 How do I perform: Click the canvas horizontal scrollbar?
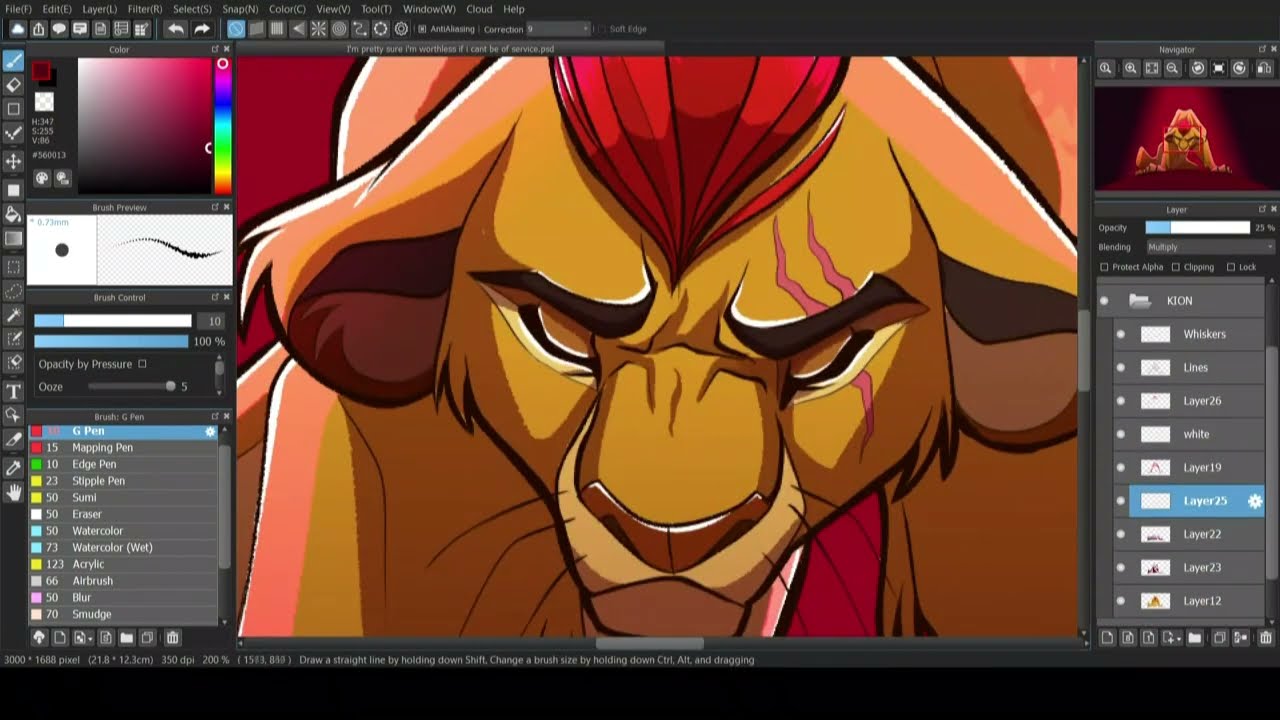pos(650,644)
